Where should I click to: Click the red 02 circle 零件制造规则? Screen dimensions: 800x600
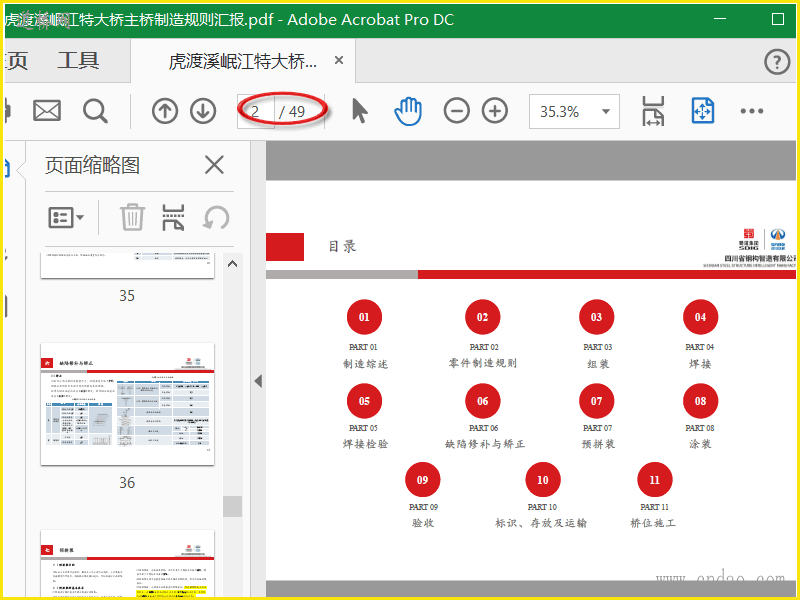pyautogui.click(x=482, y=317)
